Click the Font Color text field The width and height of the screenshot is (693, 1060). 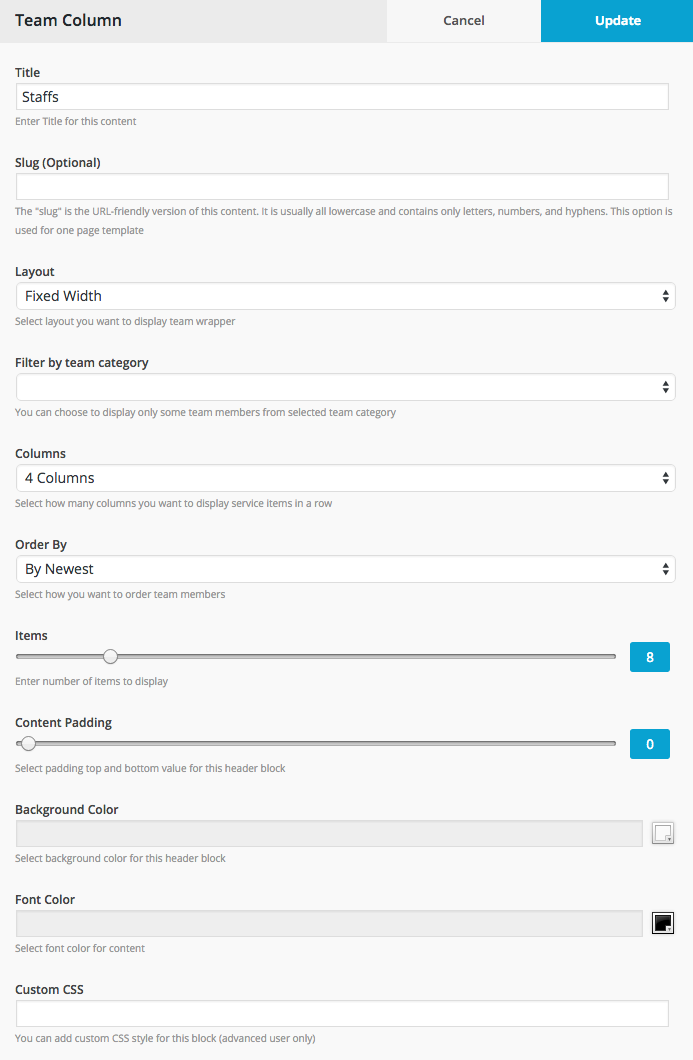pyautogui.click(x=329, y=924)
